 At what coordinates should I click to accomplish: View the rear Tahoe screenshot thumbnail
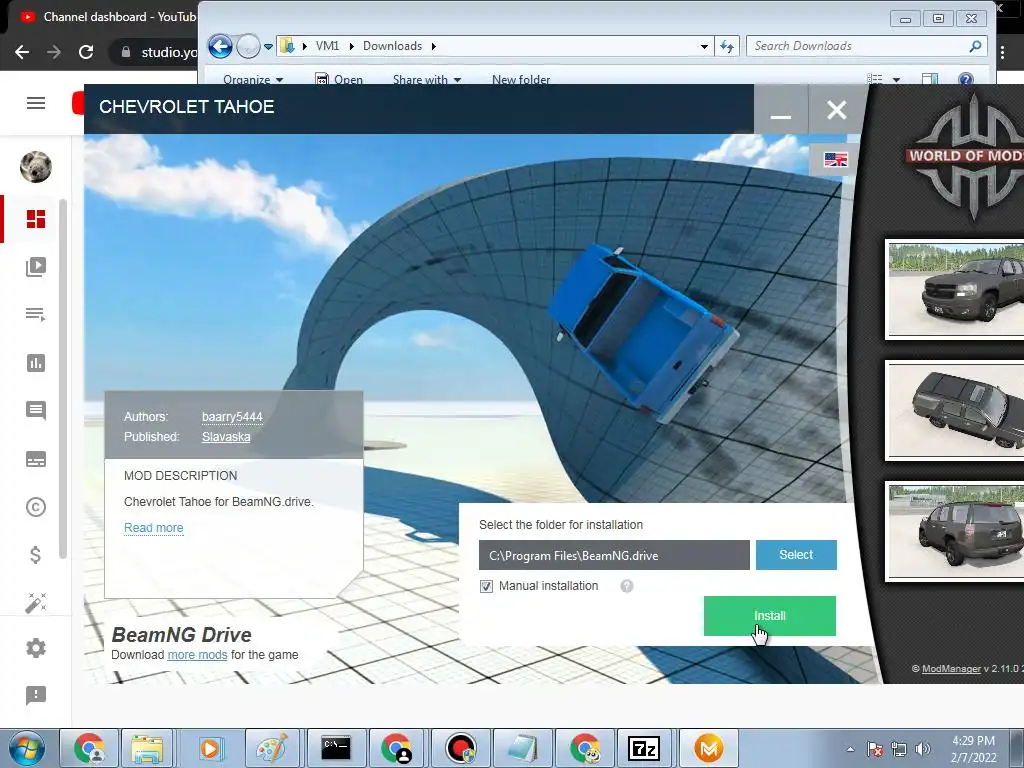coord(955,531)
